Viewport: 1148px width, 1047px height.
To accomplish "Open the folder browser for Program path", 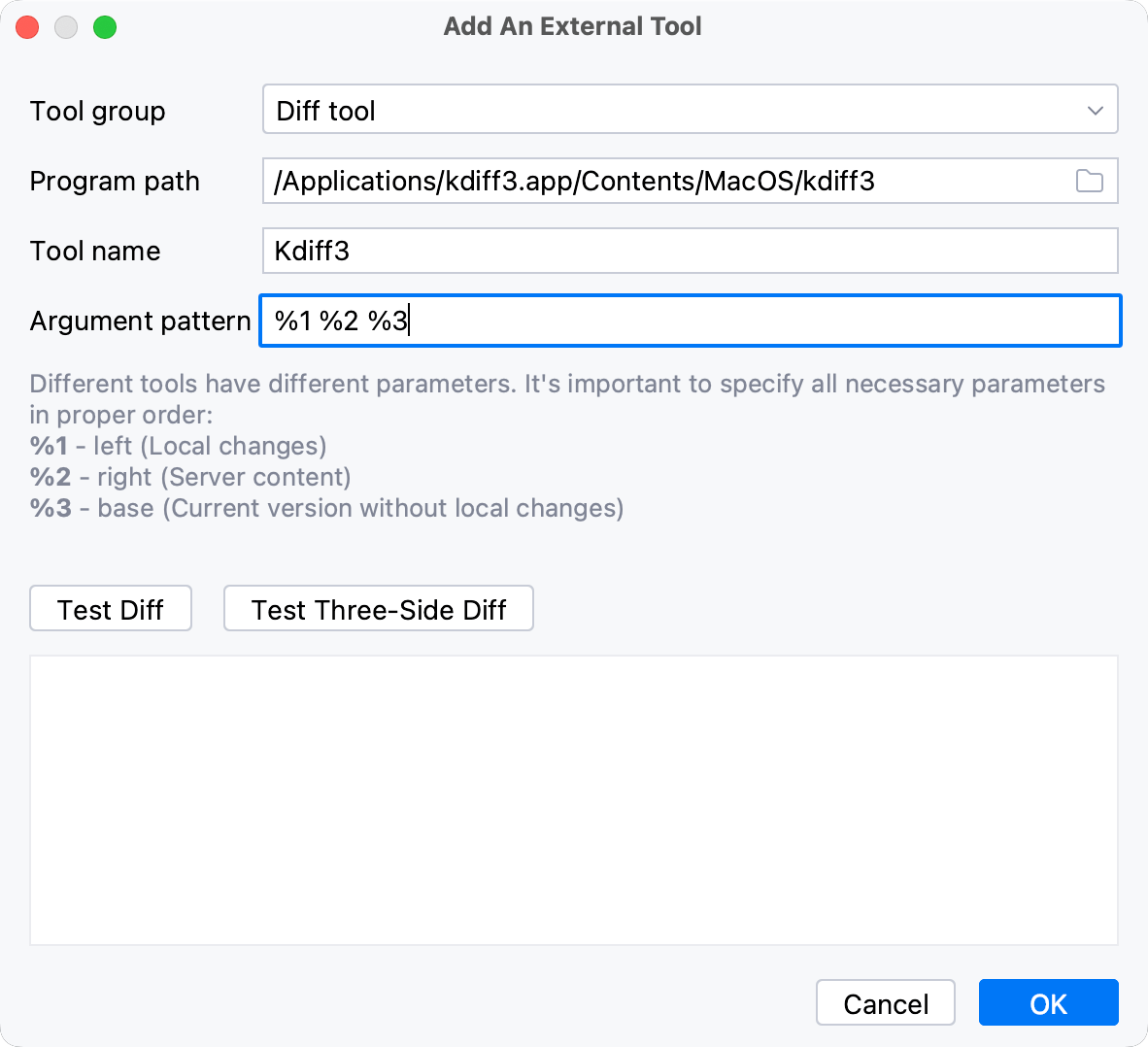I will coord(1088,181).
